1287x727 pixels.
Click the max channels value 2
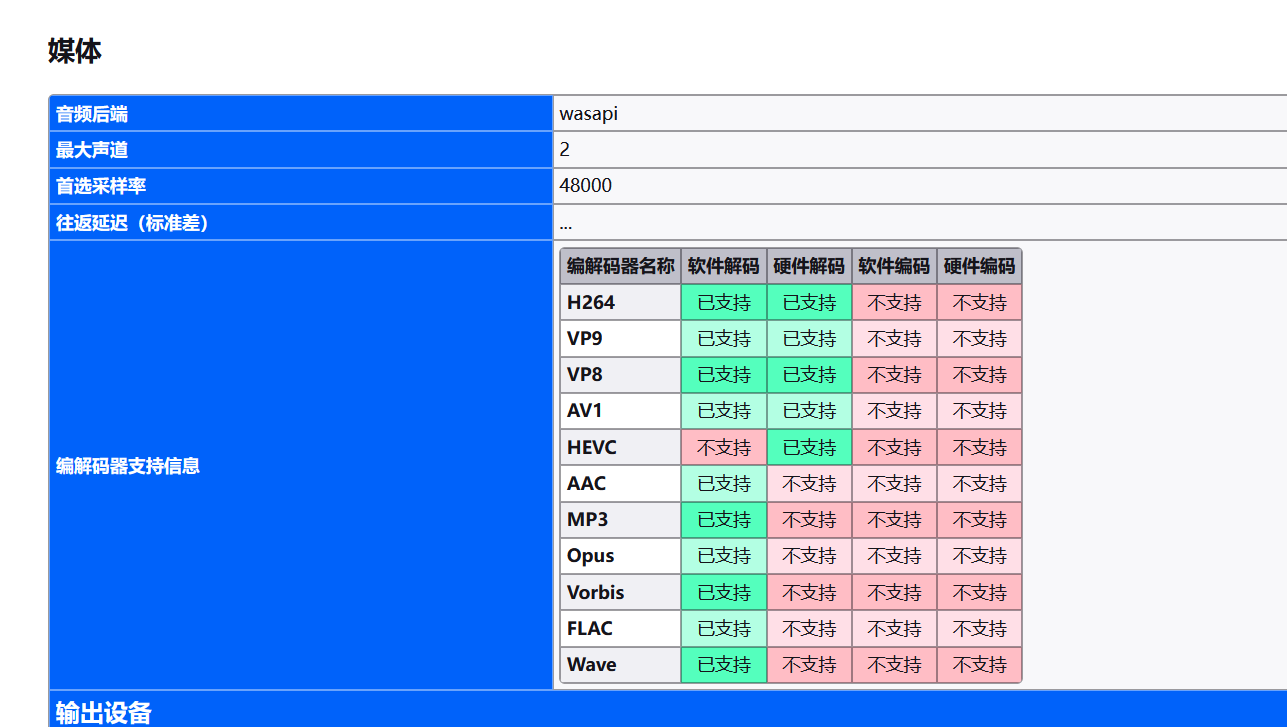click(x=565, y=150)
